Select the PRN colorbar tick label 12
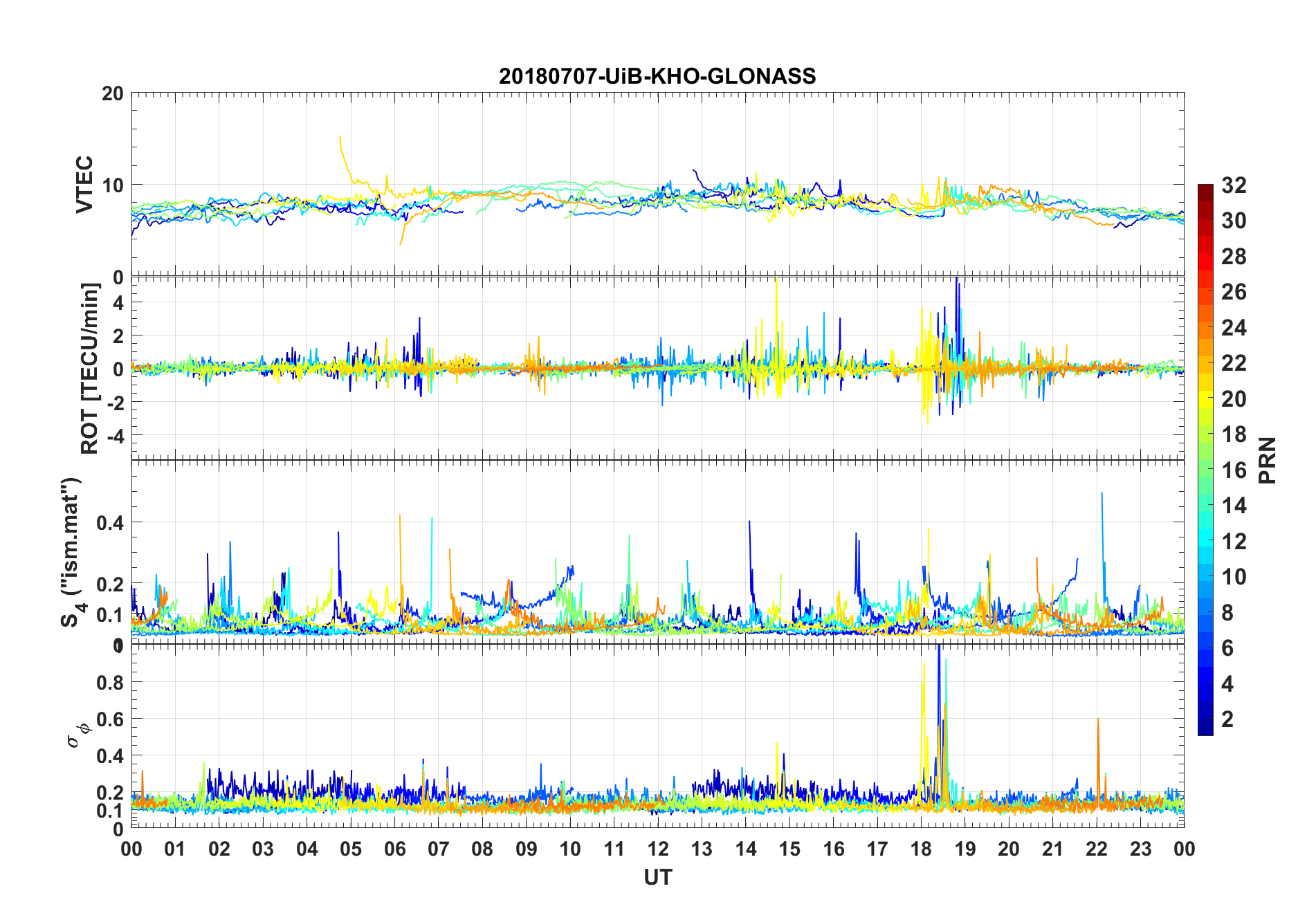This screenshot has height=920, width=1316. tap(1234, 541)
